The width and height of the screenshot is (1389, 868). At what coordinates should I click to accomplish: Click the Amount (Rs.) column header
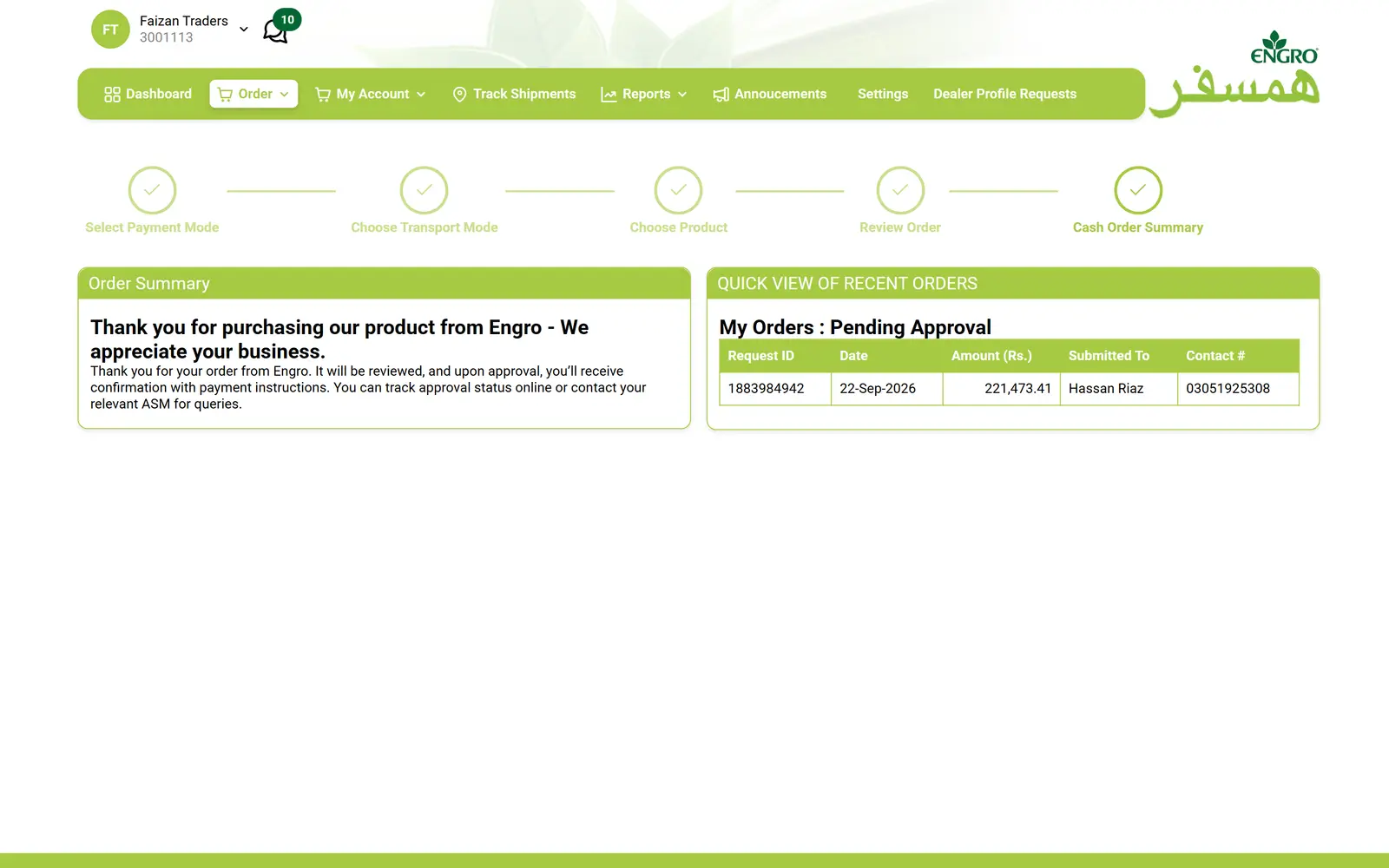click(x=1002, y=356)
